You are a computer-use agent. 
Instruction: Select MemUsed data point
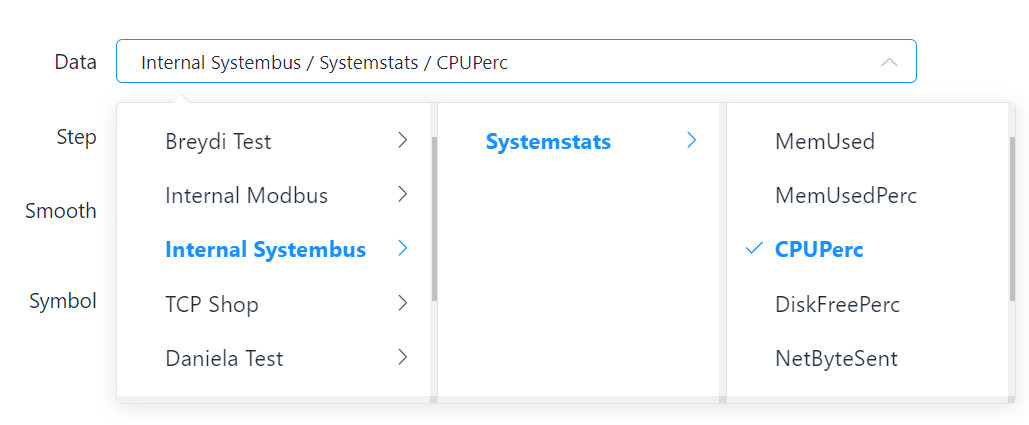[825, 142]
